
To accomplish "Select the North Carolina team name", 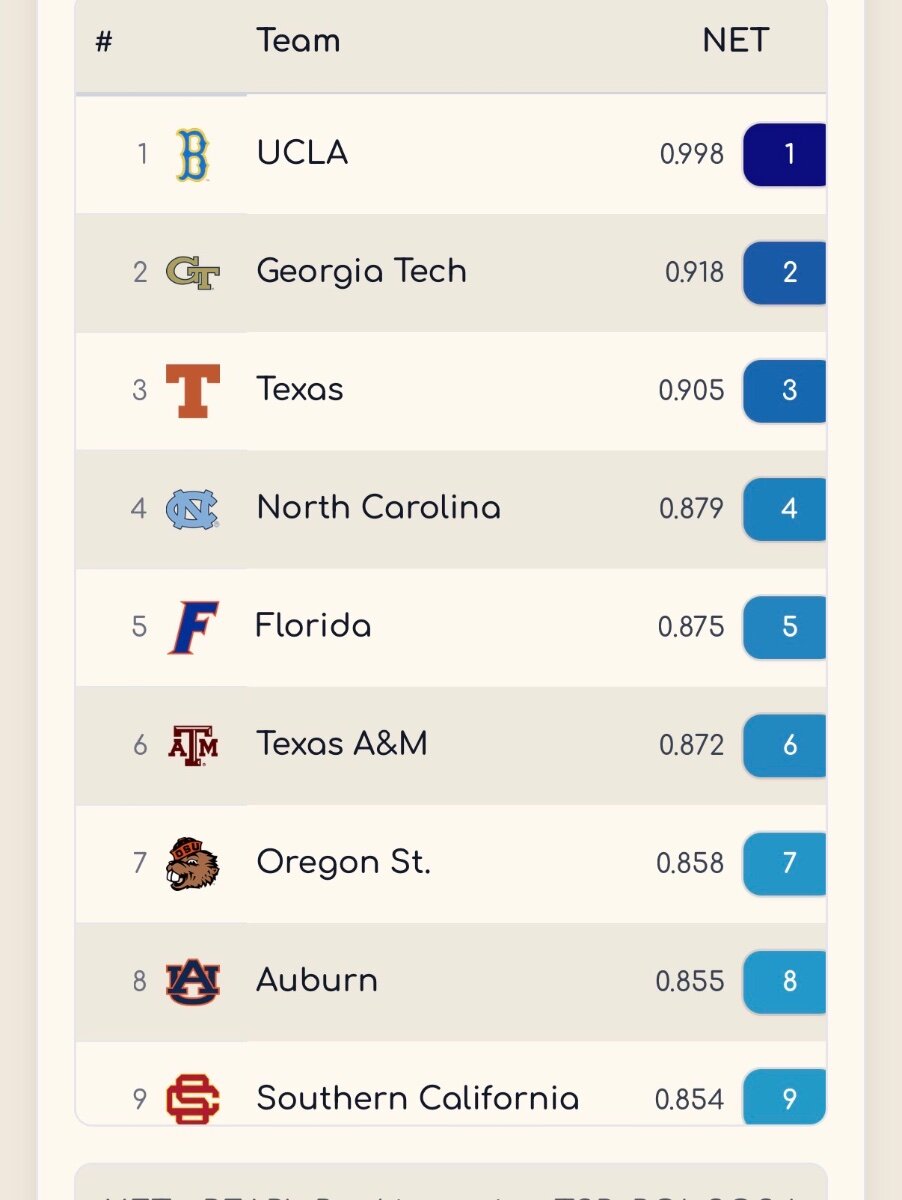I will point(378,508).
